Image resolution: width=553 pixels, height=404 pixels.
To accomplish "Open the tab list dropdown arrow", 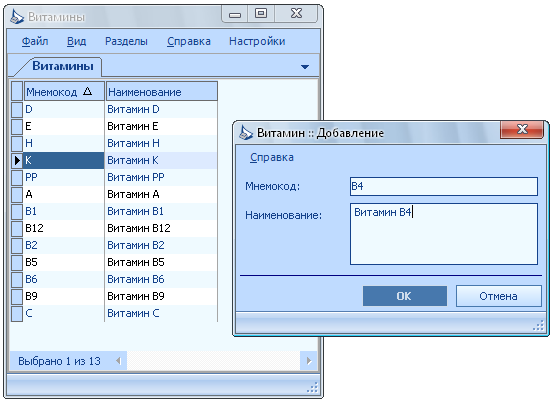I will pos(305,67).
